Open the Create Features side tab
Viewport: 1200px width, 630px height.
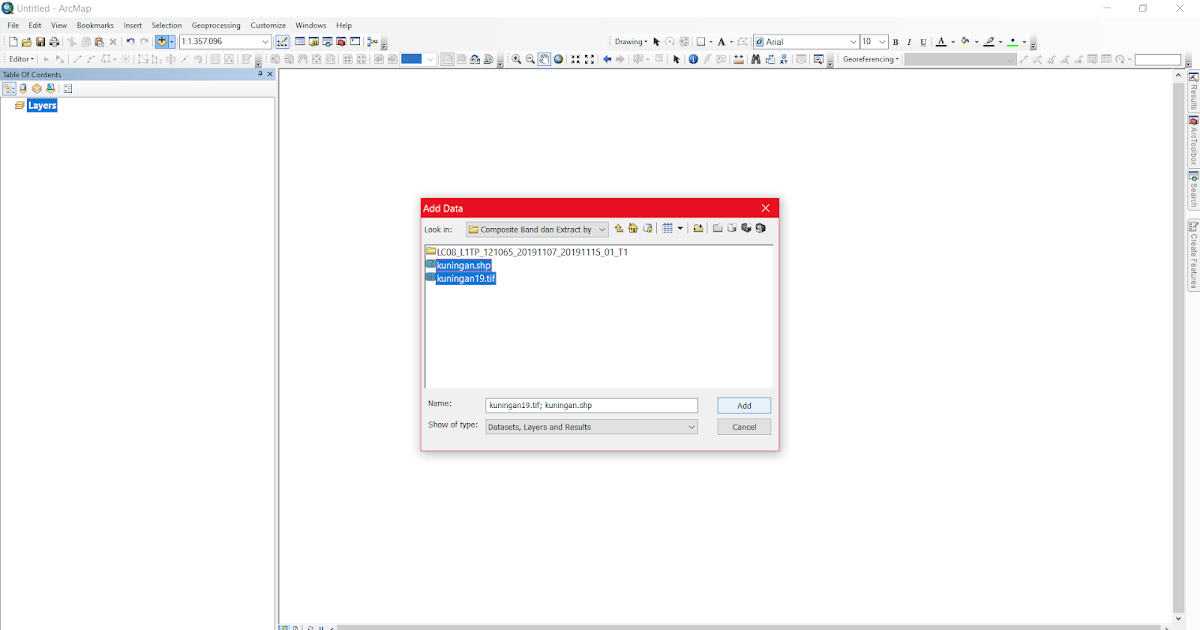(x=1193, y=254)
